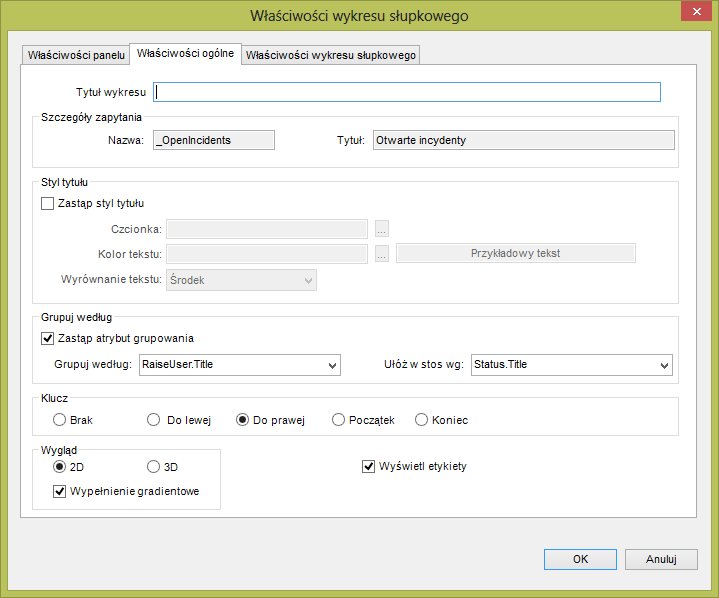719x598 pixels.
Task: Select the 2D appearance radio button
Action: (60, 467)
